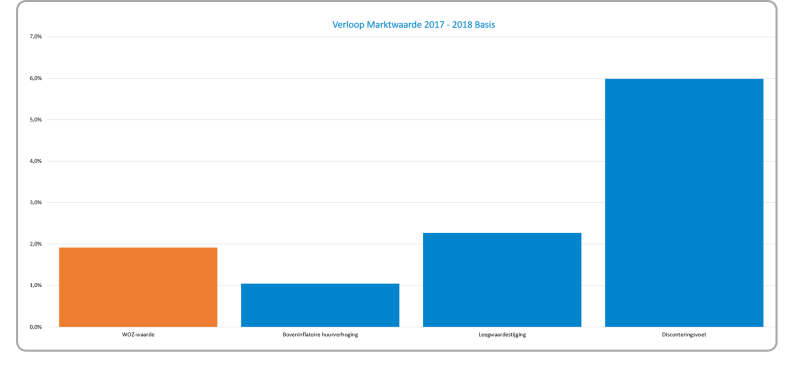Click the 2,0% y-axis value
This screenshot has height=371, width=800.
(36, 244)
